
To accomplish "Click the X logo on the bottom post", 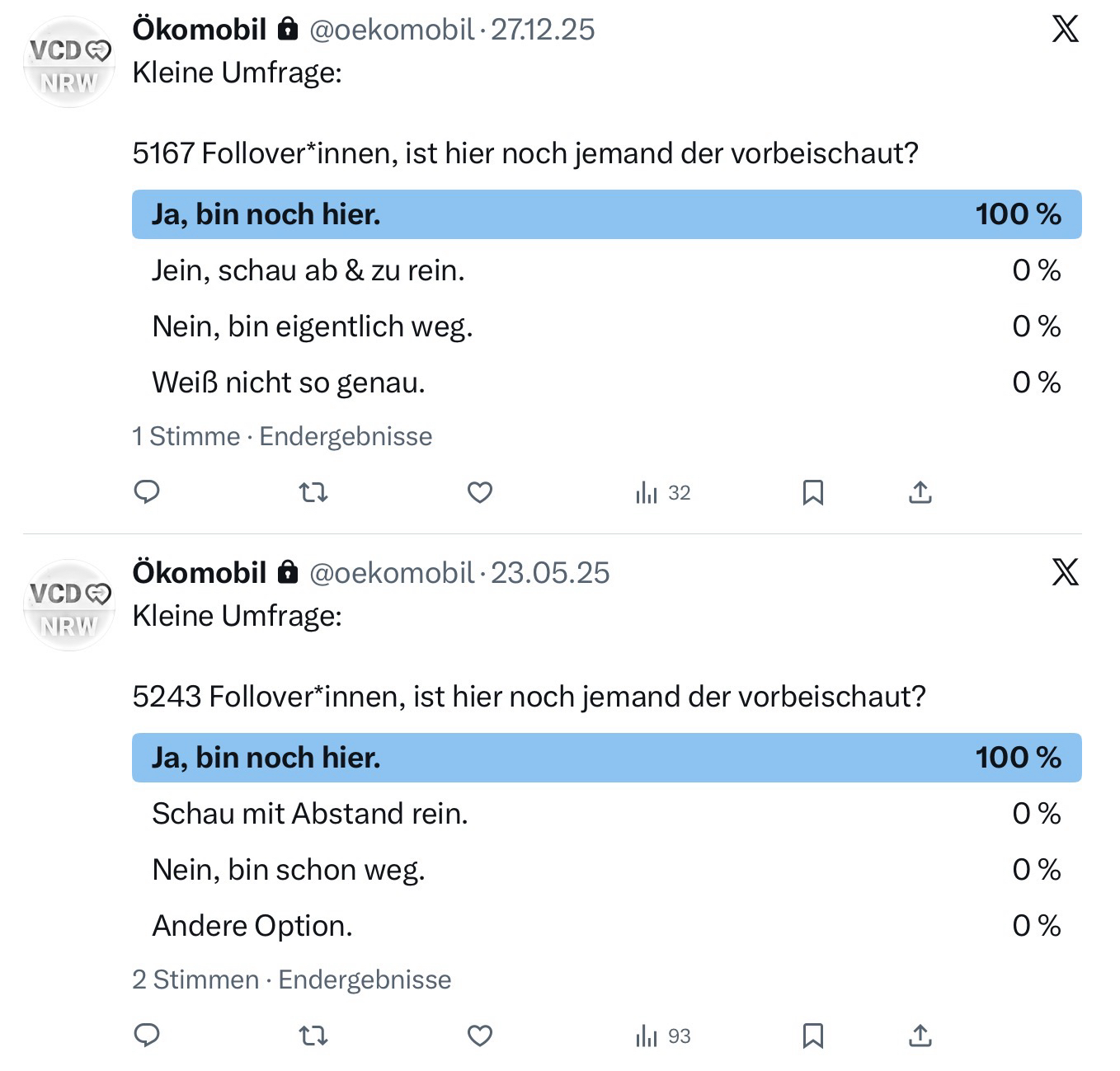I will point(1065,572).
